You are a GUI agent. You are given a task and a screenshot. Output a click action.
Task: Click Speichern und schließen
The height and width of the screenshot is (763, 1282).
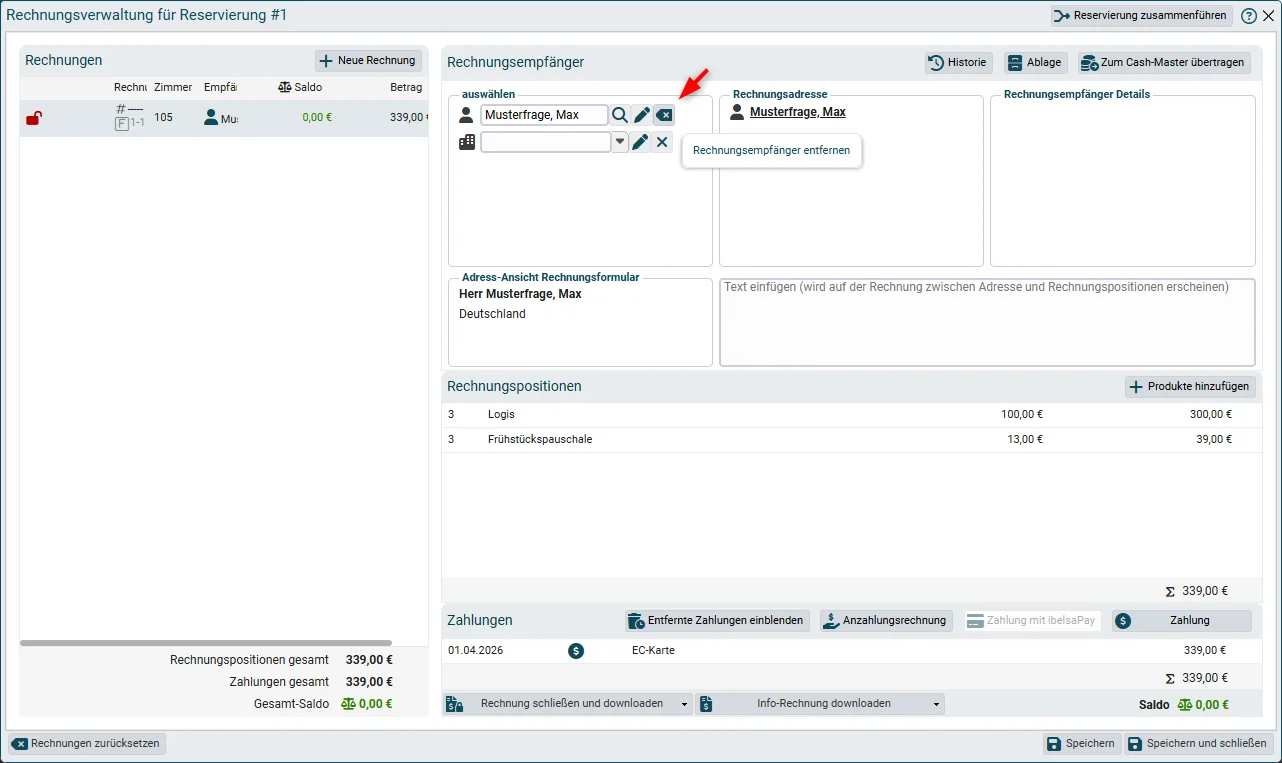click(x=1199, y=744)
